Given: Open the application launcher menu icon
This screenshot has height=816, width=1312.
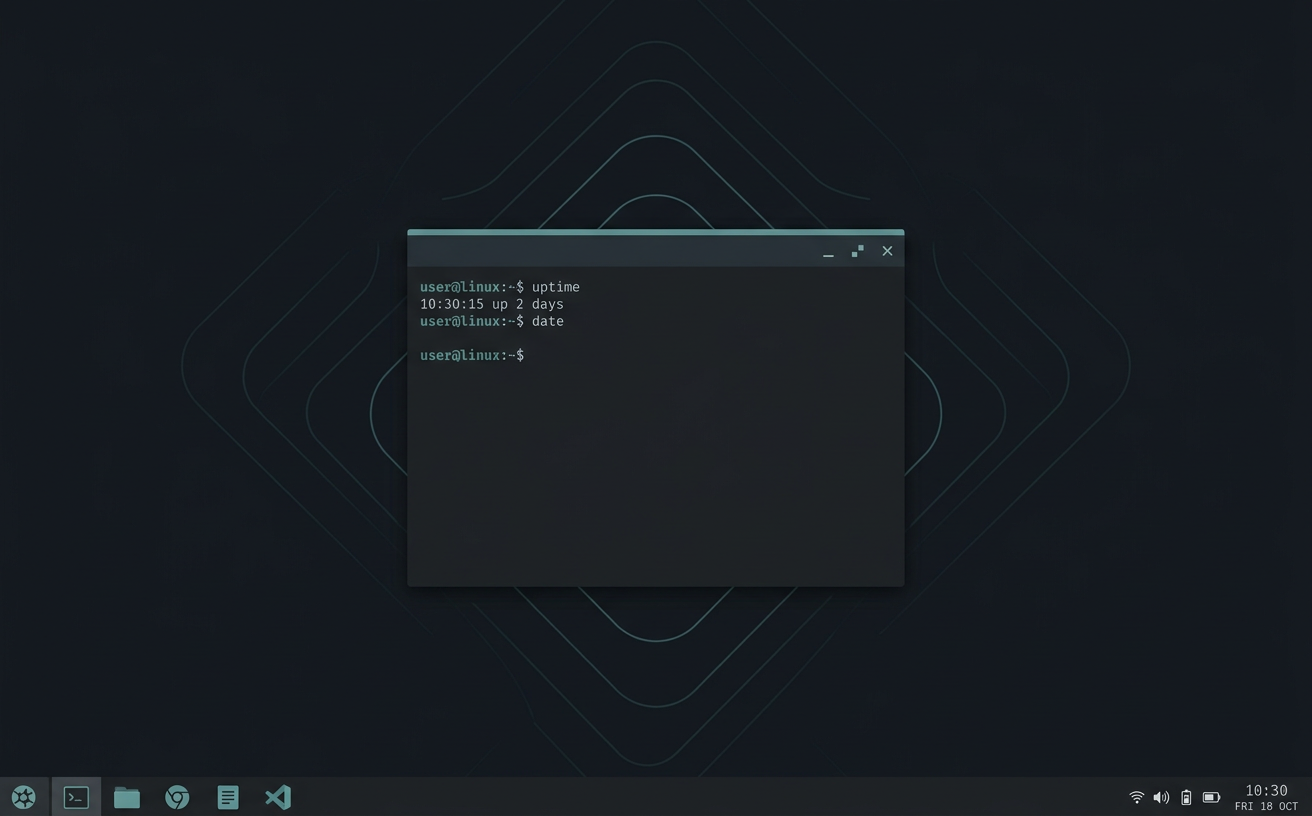Looking at the screenshot, I should pyautogui.click(x=24, y=797).
